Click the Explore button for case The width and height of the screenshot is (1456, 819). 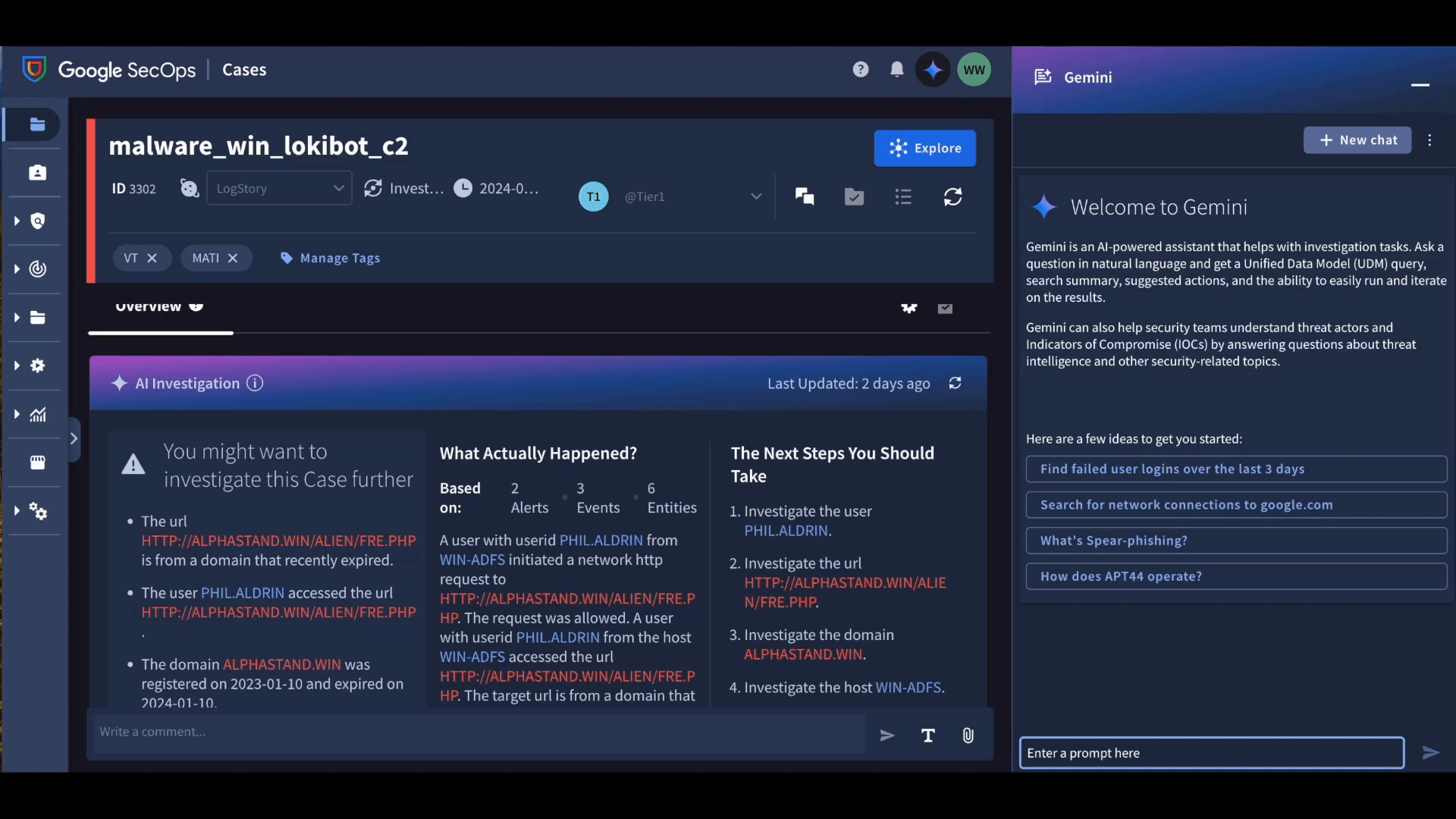click(923, 148)
